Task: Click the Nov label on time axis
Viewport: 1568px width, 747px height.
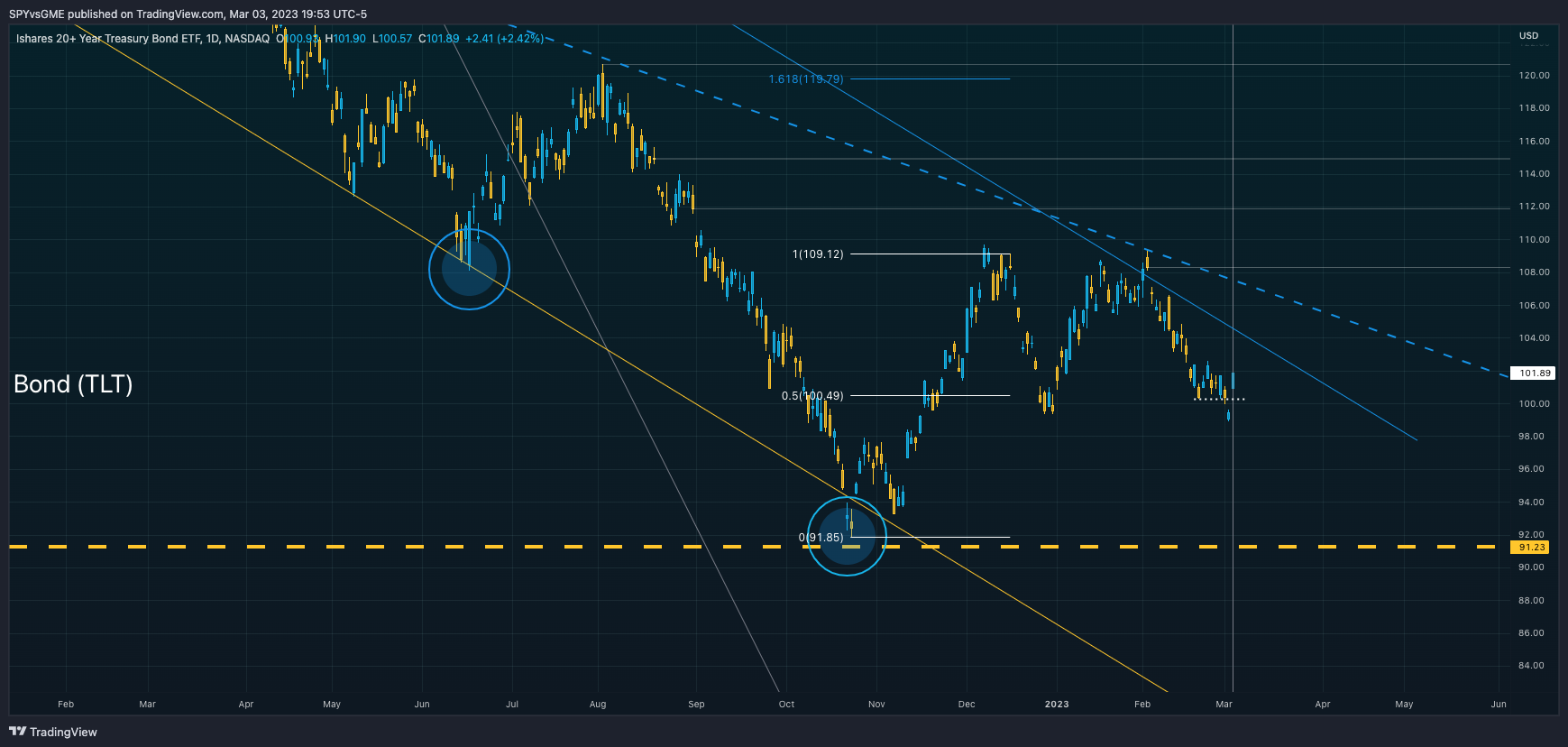Action: click(876, 705)
